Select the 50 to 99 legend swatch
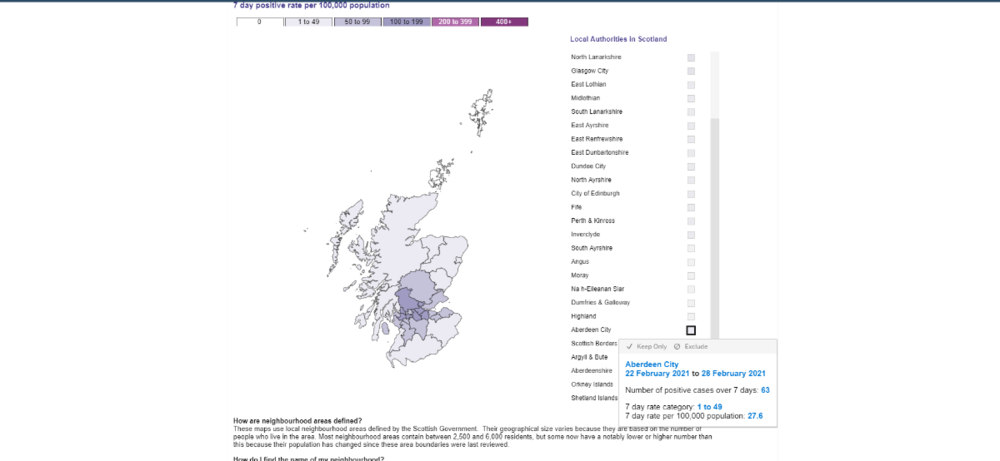 (357, 21)
